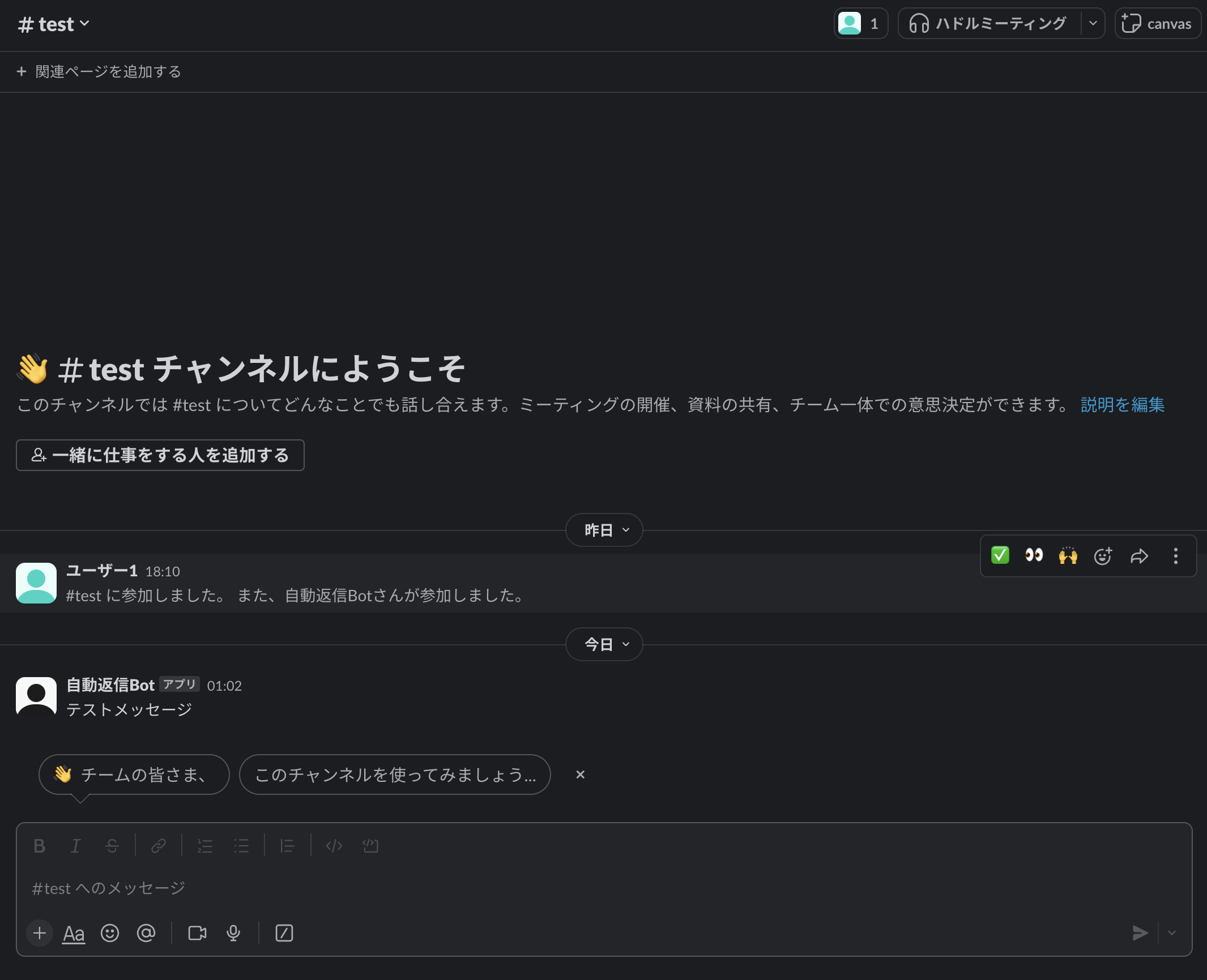The image size is (1207, 980).
Task: React with 🙌 raised hands emoji
Action: click(x=1069, y=556)
